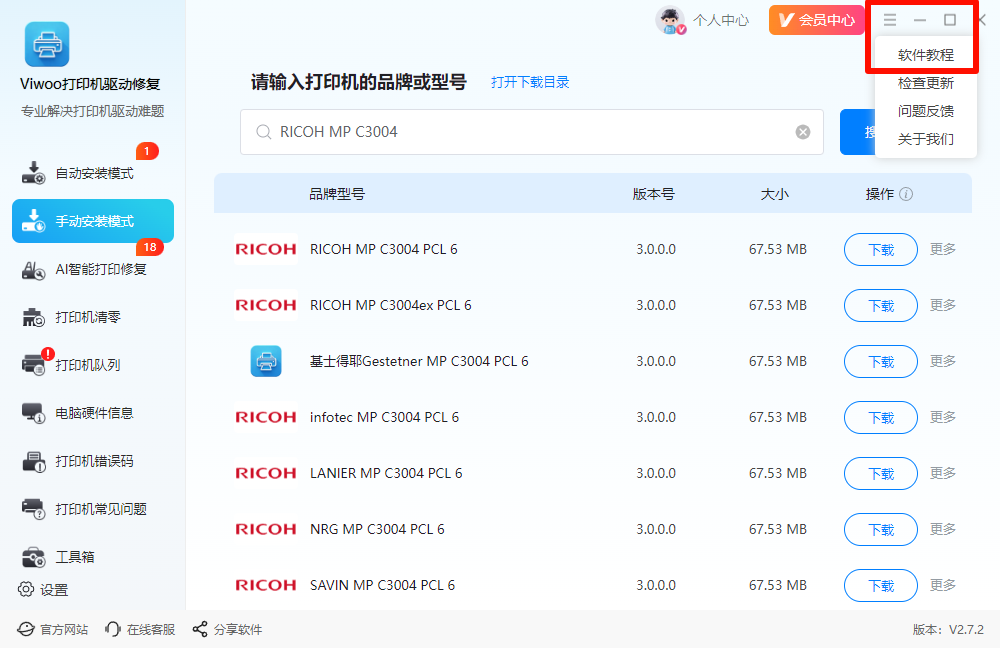Open the 会员中心 button
1000x650 pixels.
click(816, 20)
